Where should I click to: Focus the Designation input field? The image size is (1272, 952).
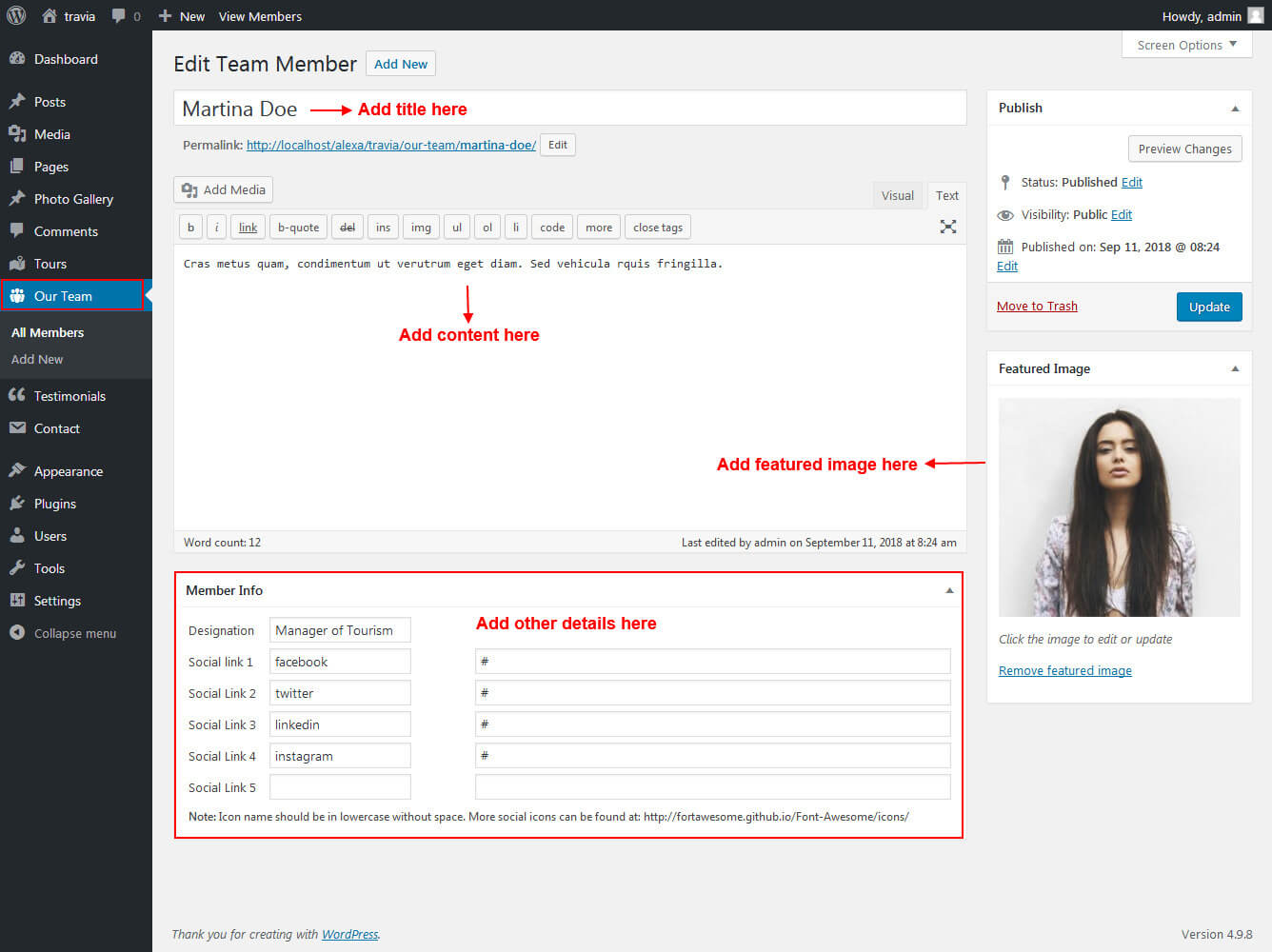[340, 629]
